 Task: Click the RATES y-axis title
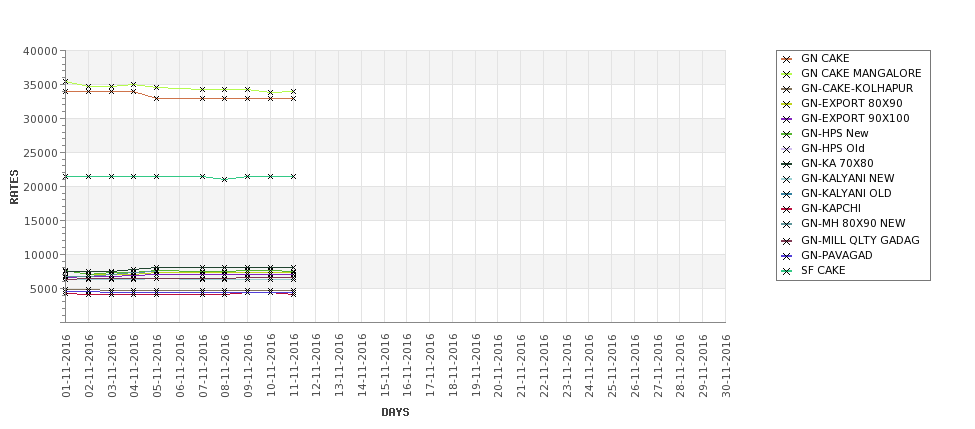[14, 187]
